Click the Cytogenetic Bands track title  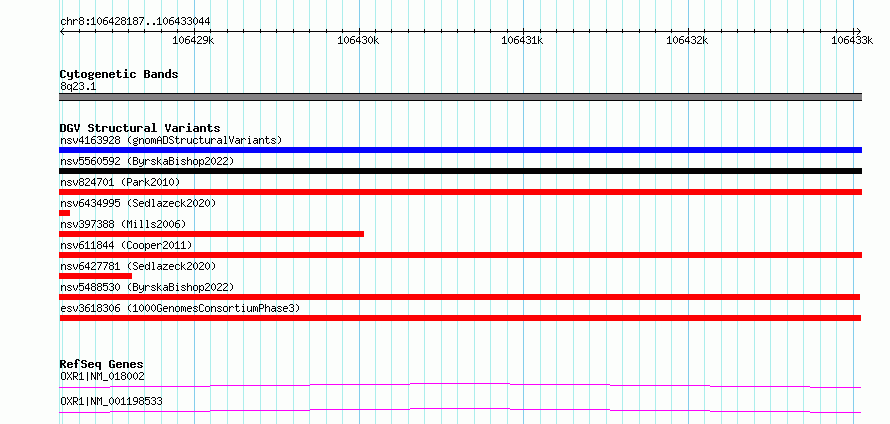click(119, 74)
